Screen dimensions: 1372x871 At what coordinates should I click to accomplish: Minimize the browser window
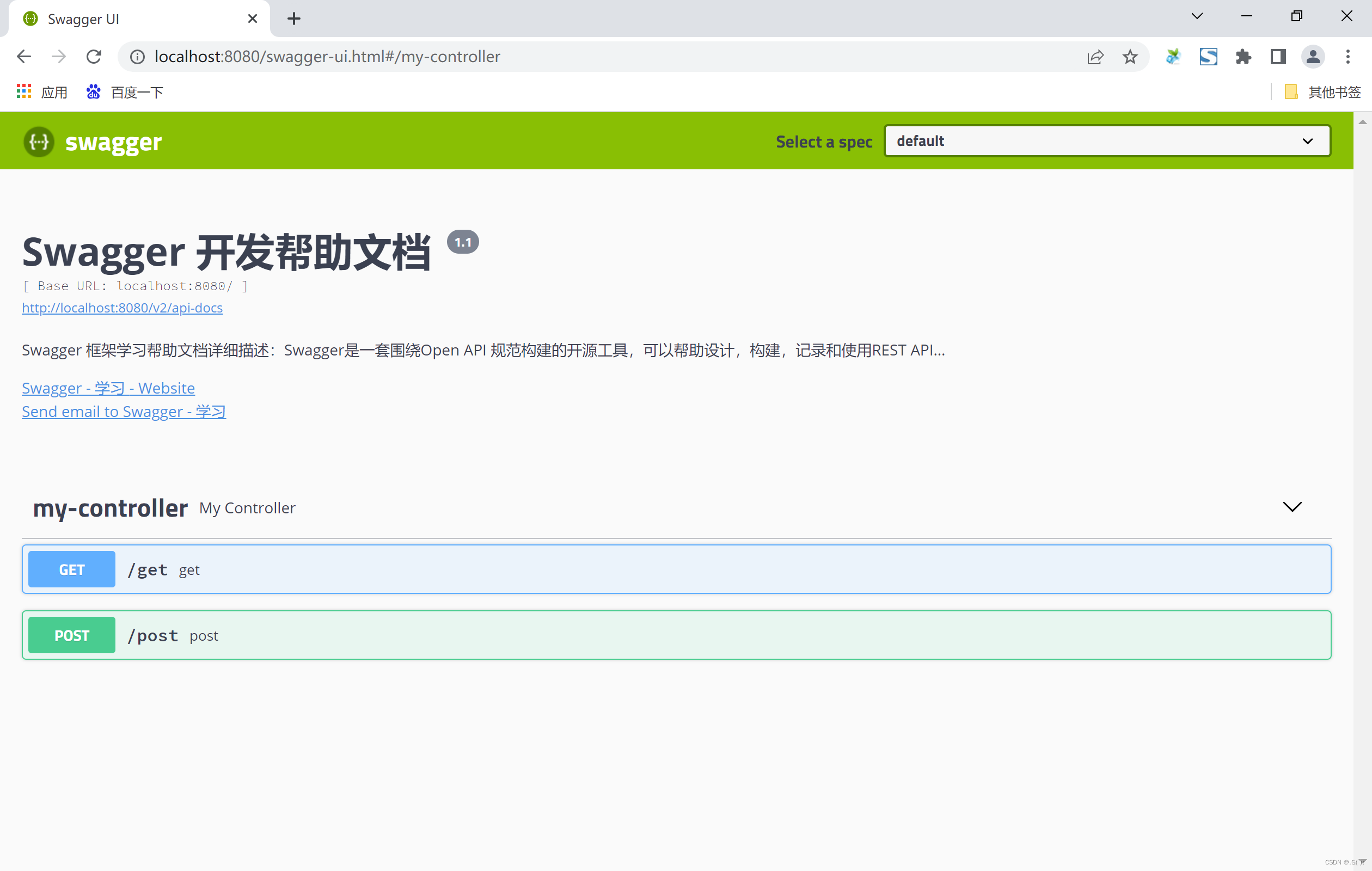[x=1247, y=16]
